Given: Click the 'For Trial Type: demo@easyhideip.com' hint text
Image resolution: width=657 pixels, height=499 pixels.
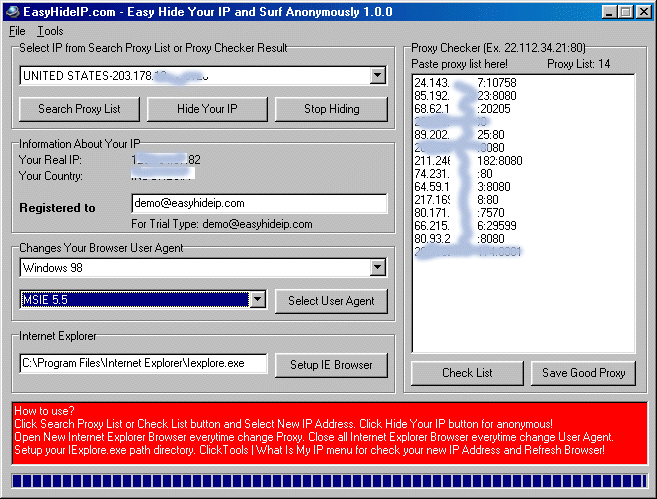Looking at the screenshot, I should click(x=222, y=224).
